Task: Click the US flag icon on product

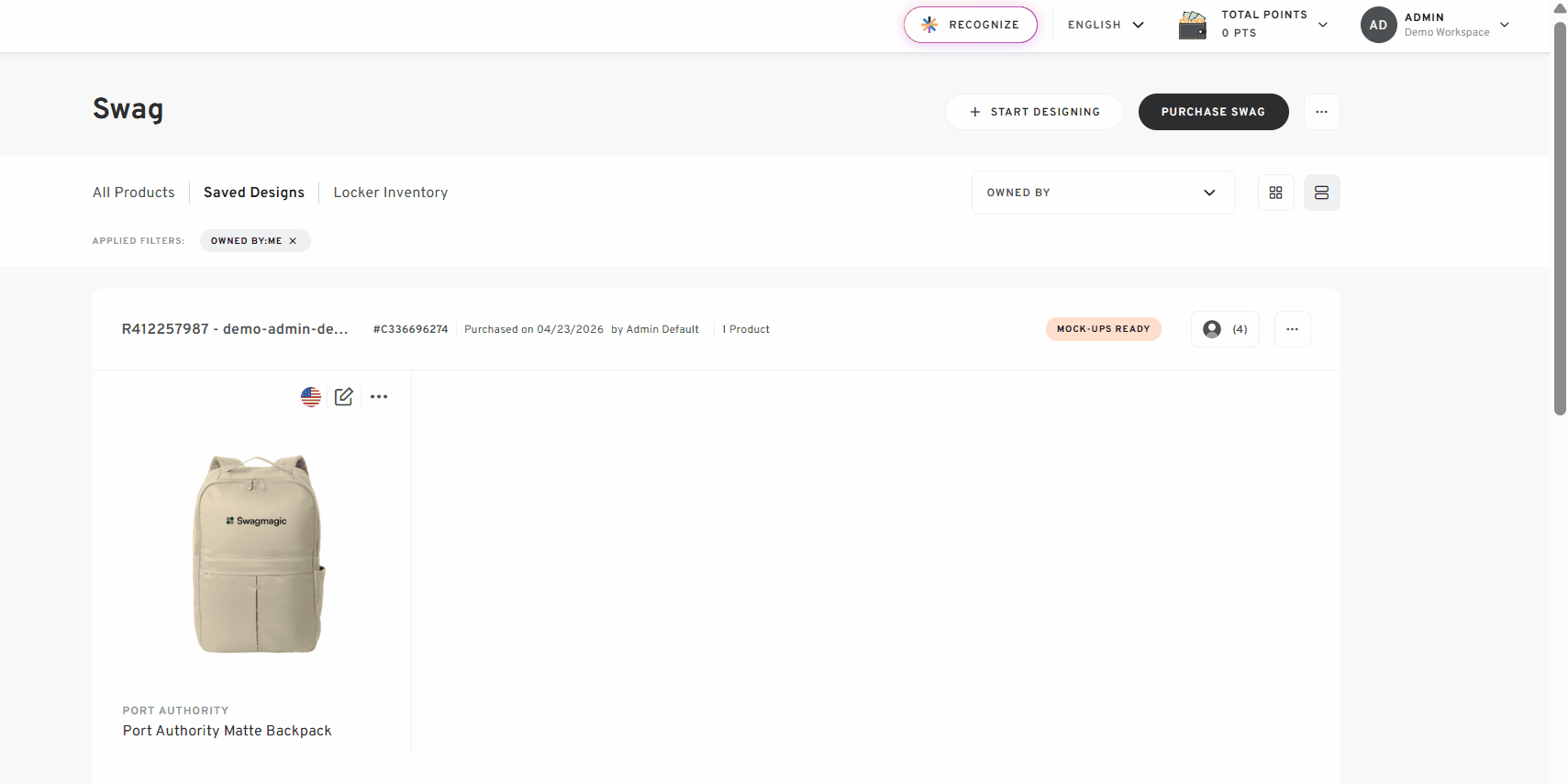Action: pyautogui.click(x=311, y=397)
